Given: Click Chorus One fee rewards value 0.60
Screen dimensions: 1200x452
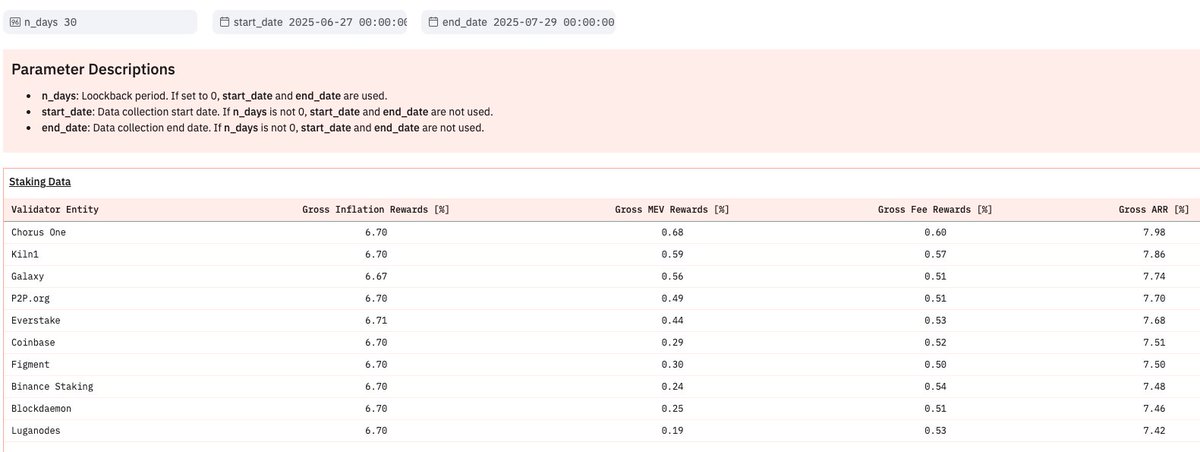Looking at the screenshot, I should point(935,232).
